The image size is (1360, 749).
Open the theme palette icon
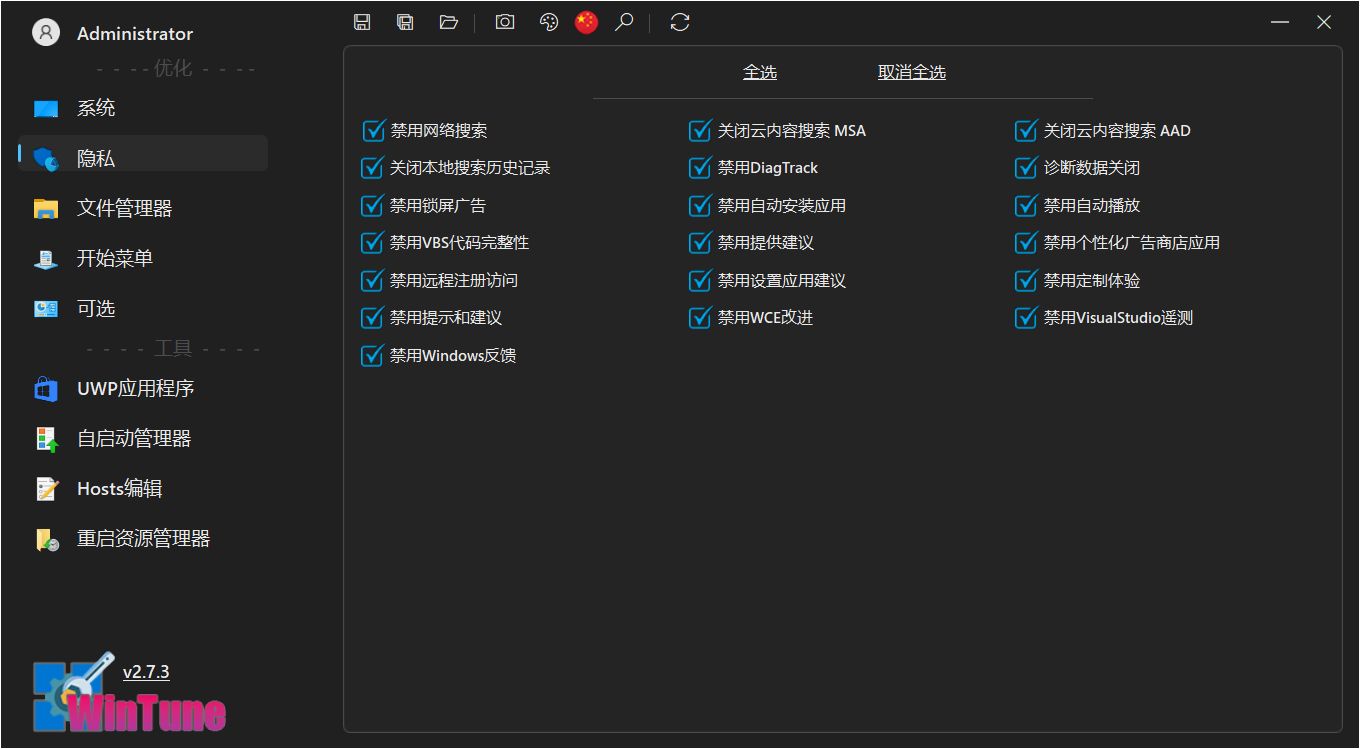pyautogui.click(x=548, y=22)
